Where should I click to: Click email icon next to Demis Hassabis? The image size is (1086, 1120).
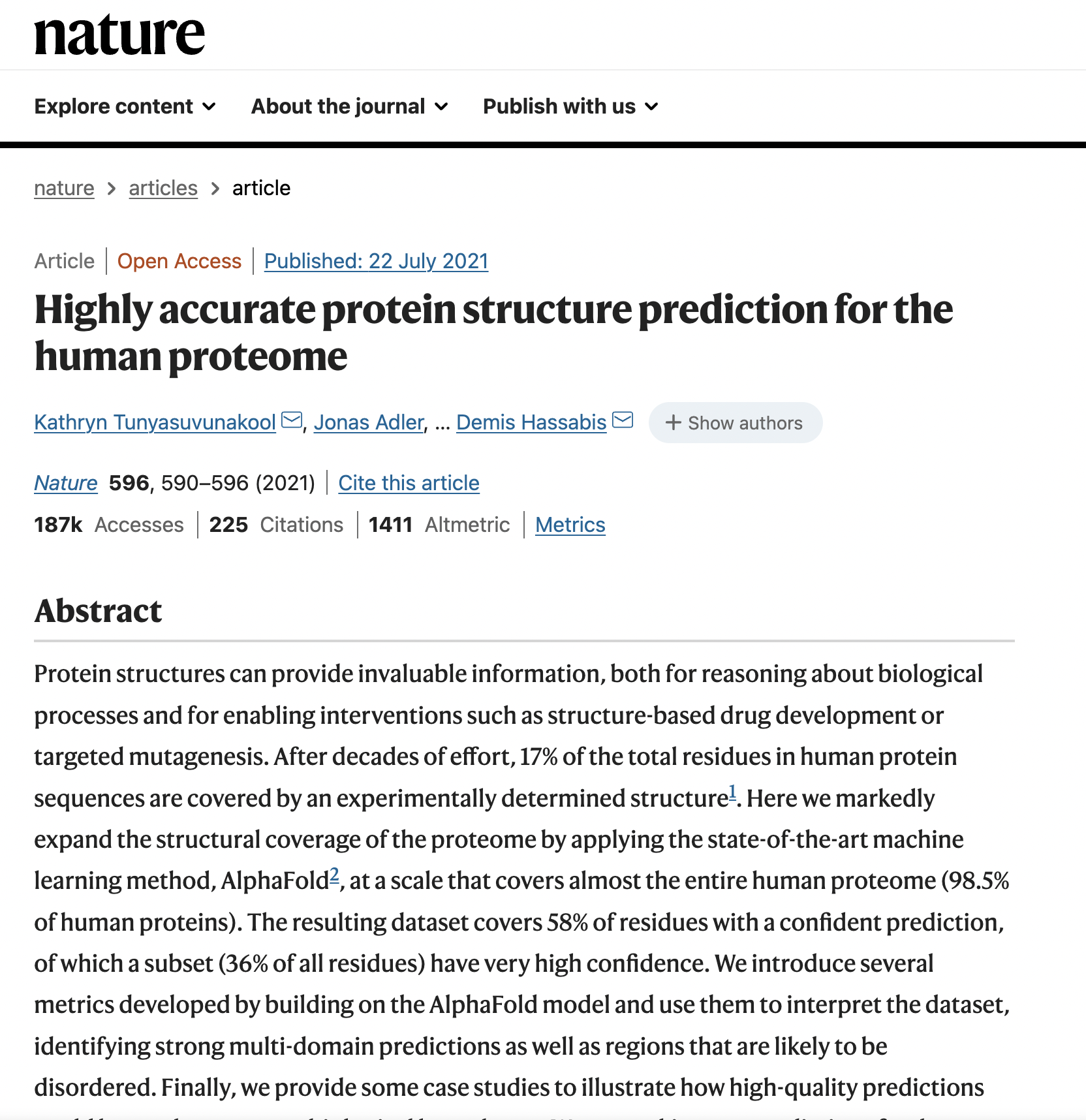click(x=623, y=420)
